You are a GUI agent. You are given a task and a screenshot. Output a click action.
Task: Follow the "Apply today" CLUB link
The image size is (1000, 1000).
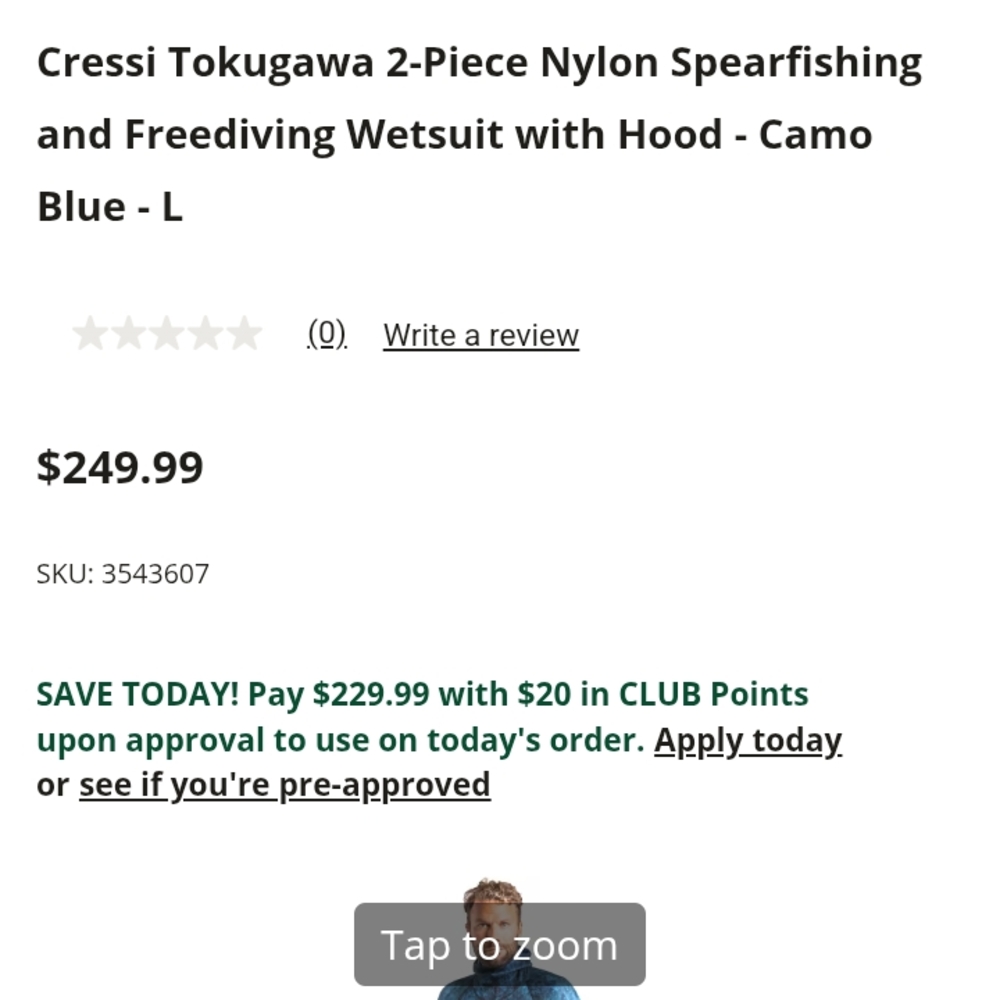(749, 740)
